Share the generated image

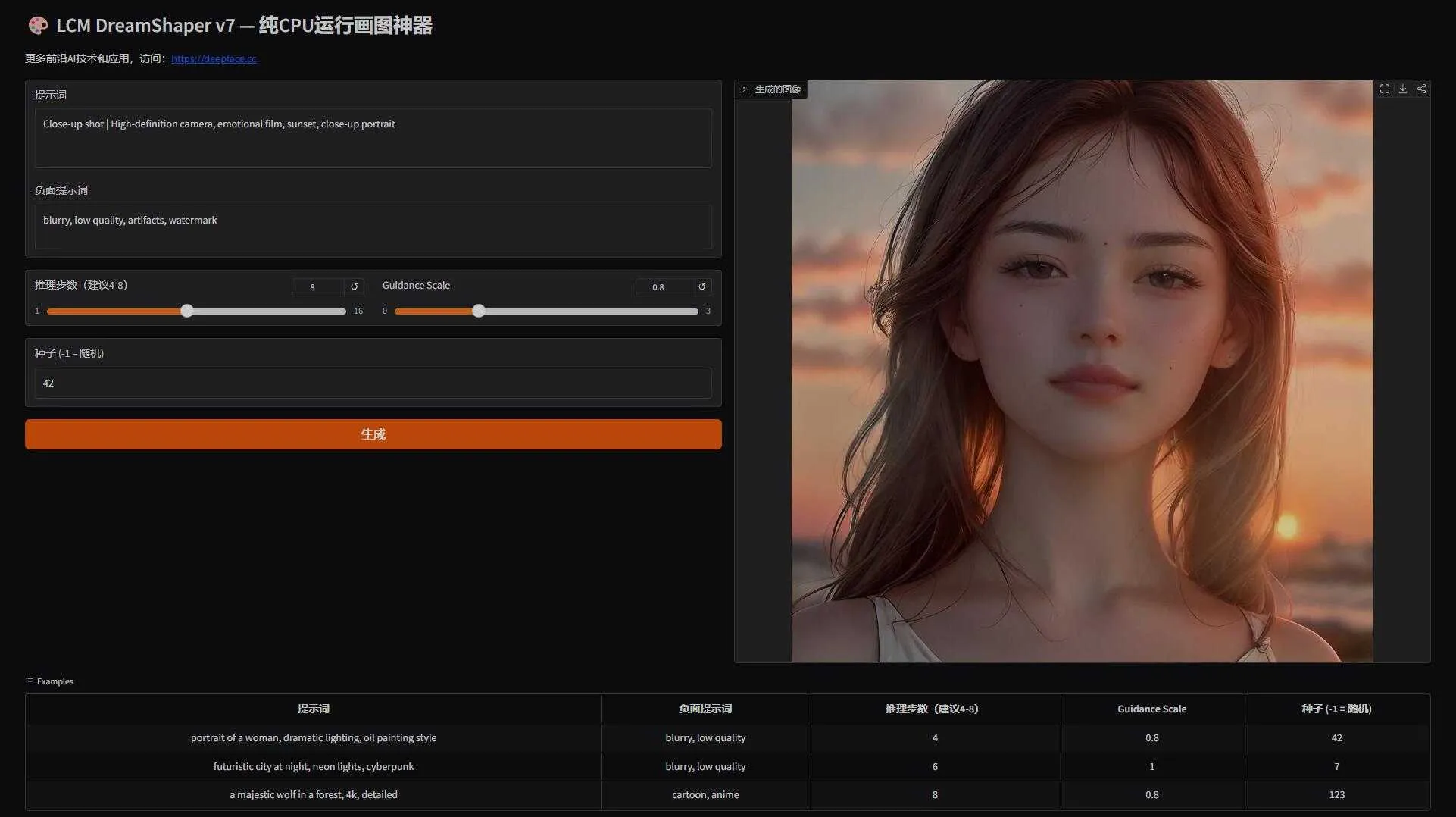tap(1422, 89)
